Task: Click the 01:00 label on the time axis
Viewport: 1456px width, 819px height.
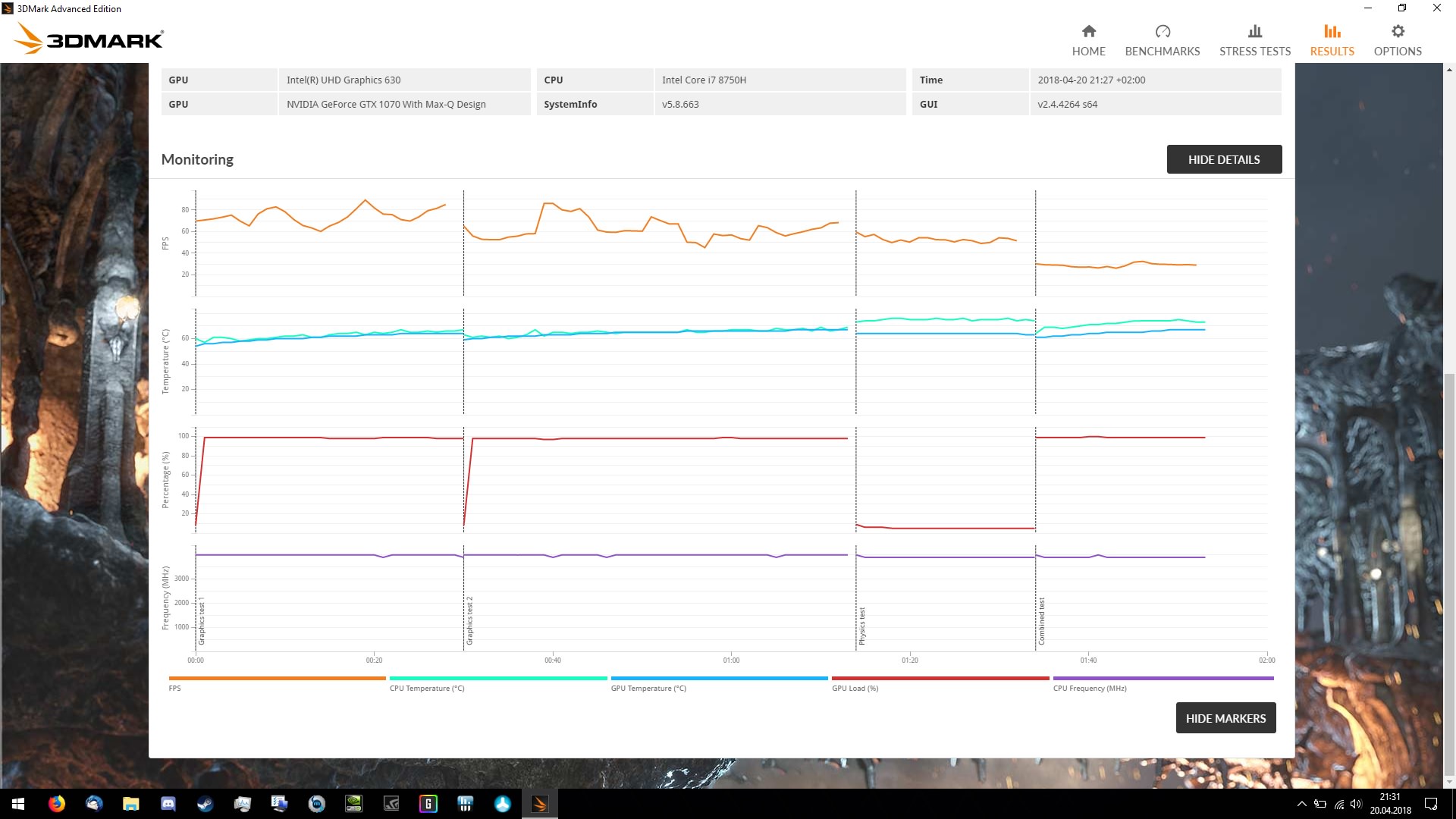Action: 730,660
